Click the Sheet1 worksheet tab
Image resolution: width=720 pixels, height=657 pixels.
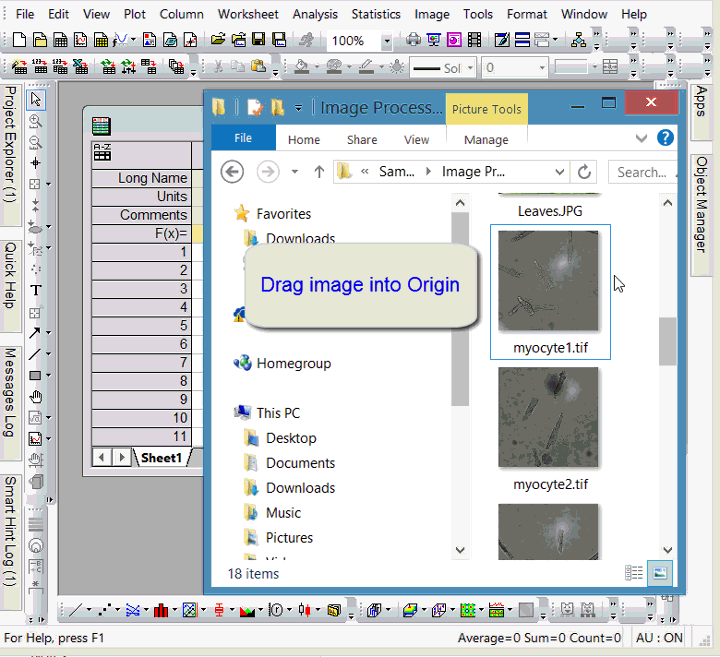tap(161, 458)
